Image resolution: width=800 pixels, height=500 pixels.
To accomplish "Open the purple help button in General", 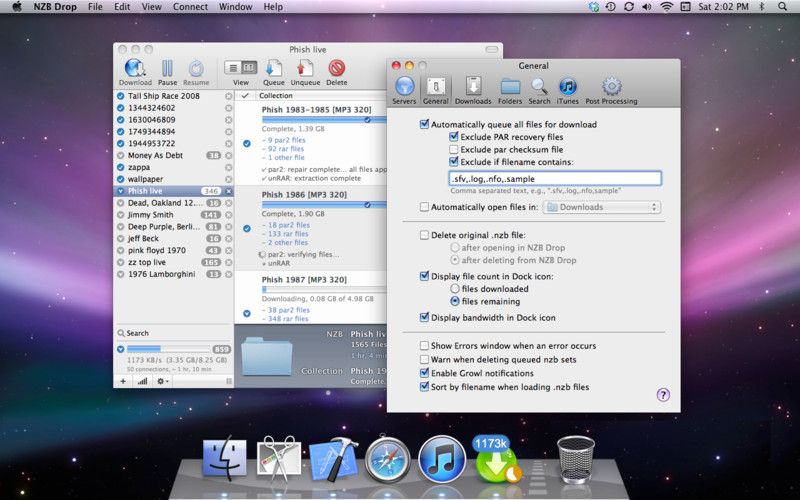I will 663,395.
